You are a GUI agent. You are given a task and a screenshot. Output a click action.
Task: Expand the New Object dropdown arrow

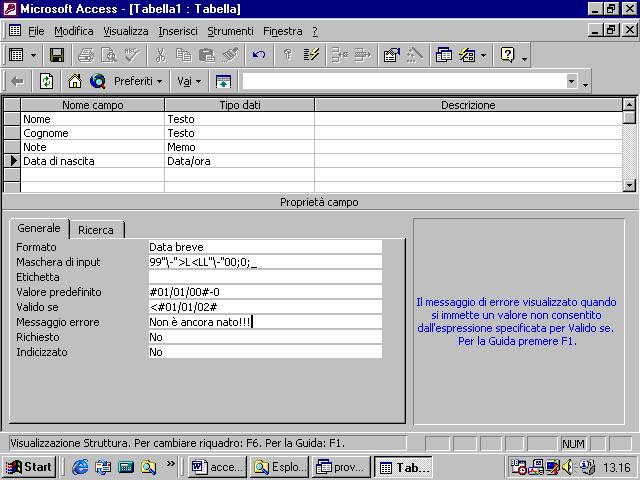483,55
